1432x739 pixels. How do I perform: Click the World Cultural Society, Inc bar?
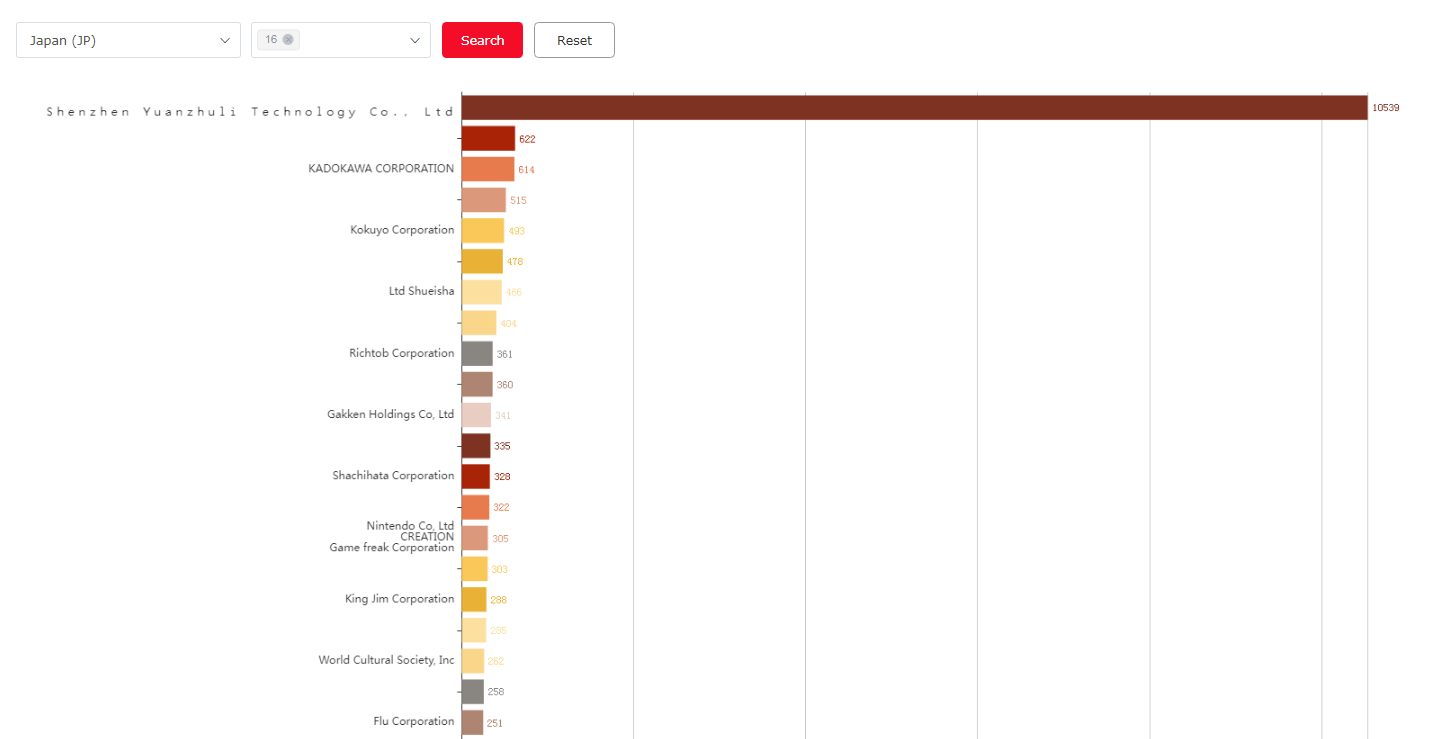(473, 661)
